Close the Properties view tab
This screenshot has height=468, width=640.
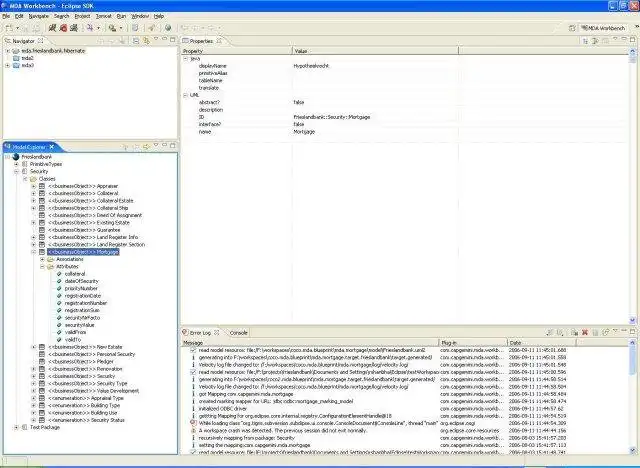point(219,41)
